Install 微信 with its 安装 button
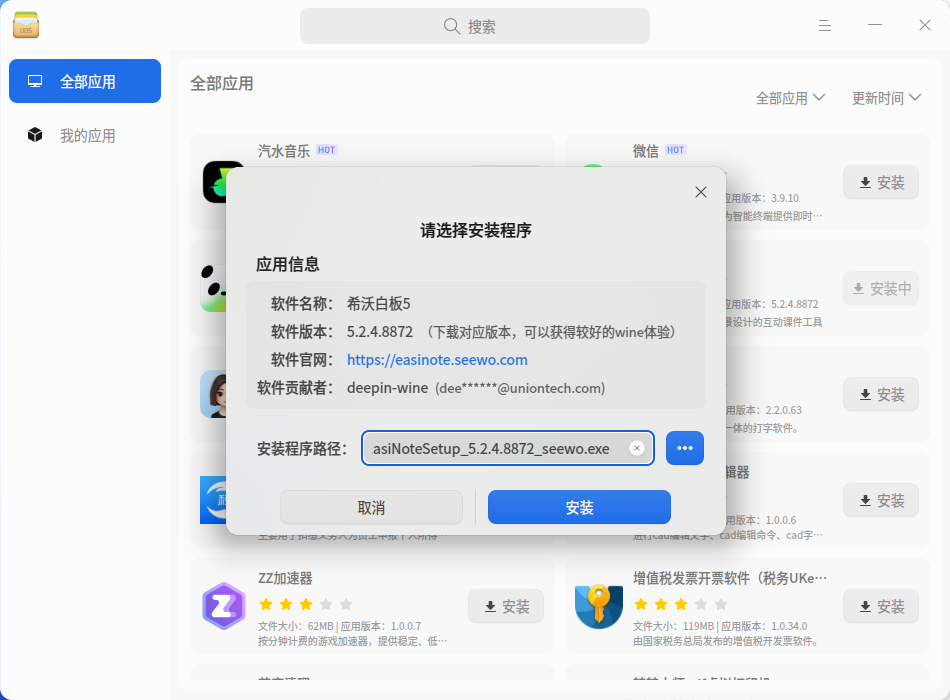The image size is (950, 700). (881, 182)
